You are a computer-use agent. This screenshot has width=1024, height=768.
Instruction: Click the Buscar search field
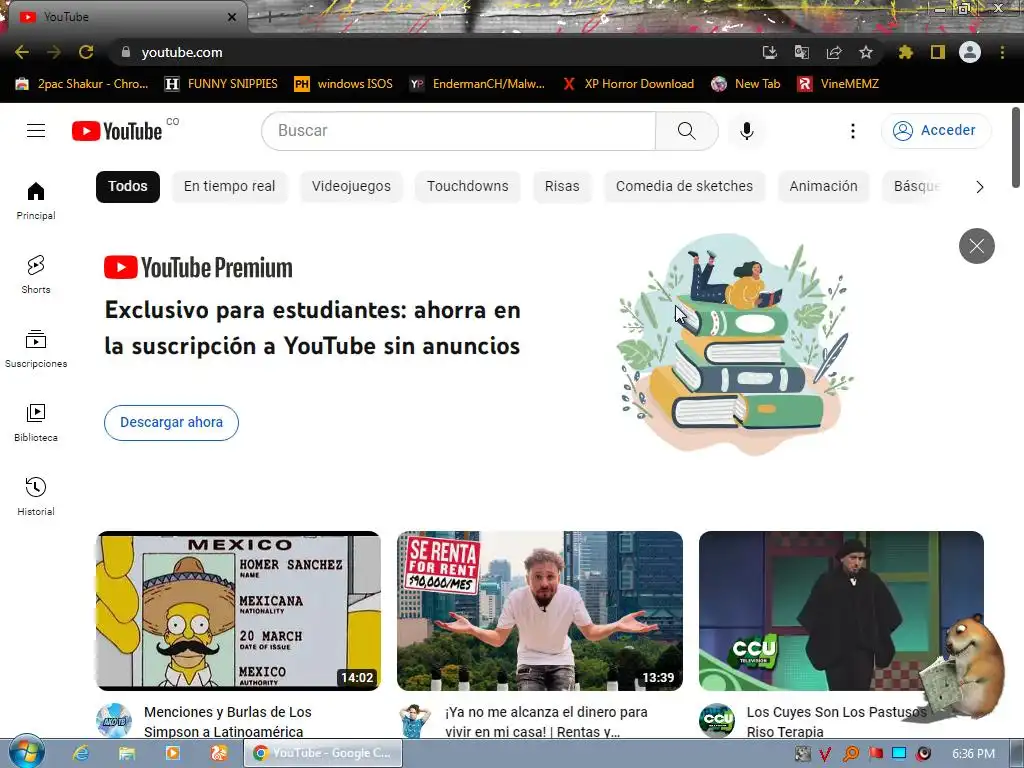pos(458,131)
